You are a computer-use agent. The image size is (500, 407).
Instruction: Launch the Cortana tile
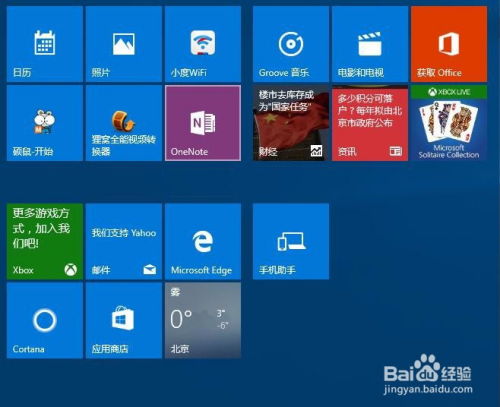click(x=45, y=320)
